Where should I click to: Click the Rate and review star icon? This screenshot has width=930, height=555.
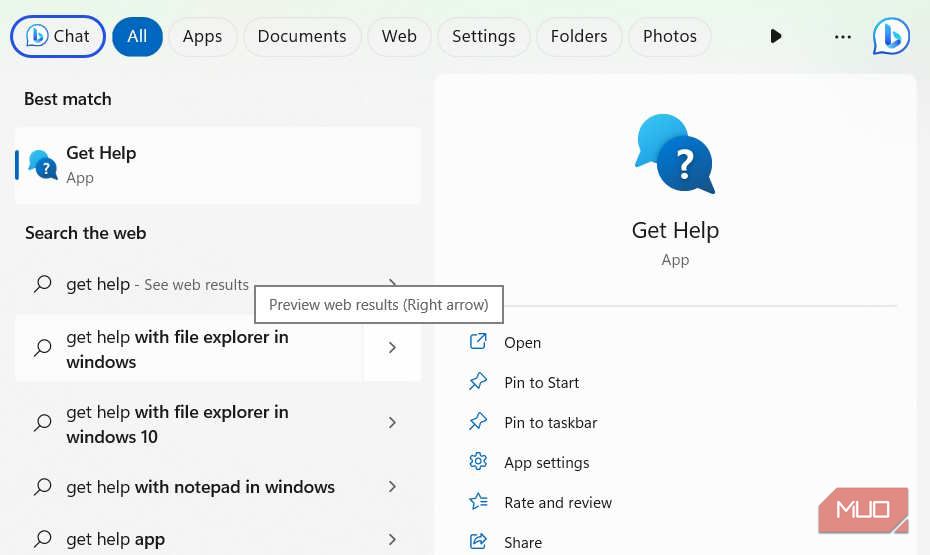[x=478, y=502]
